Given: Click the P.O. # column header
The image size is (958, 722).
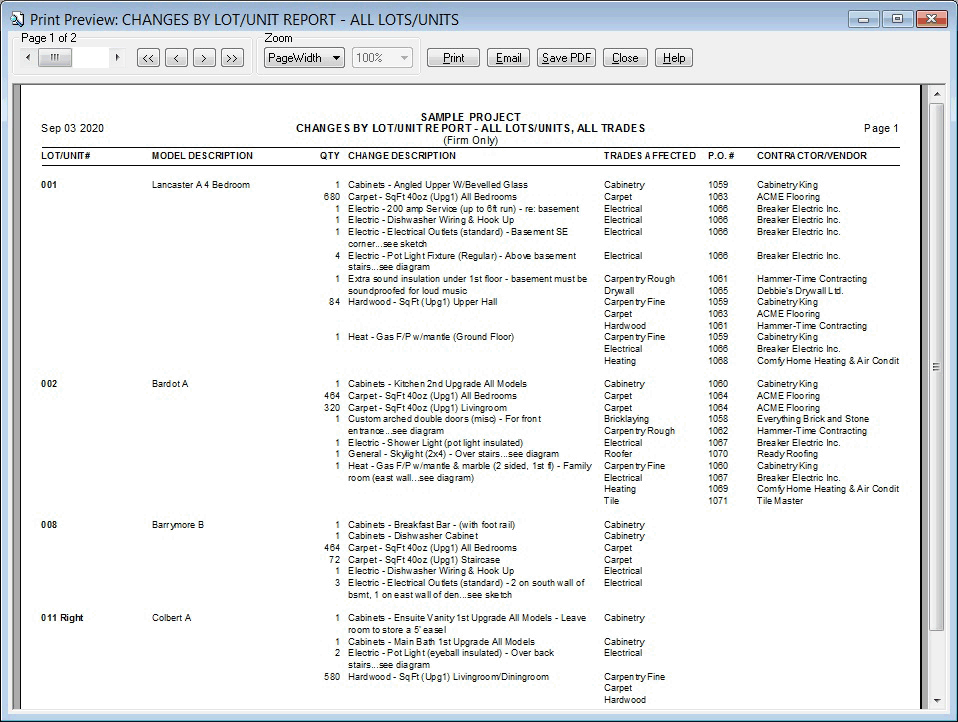Looking at the screenshot, I should tap(722, 156).
